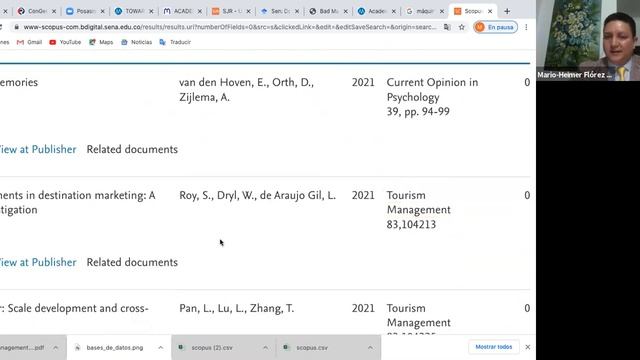The image size is (640, 360).
Task: Open the Traducir bookmark
Action: tap(175, 42)
